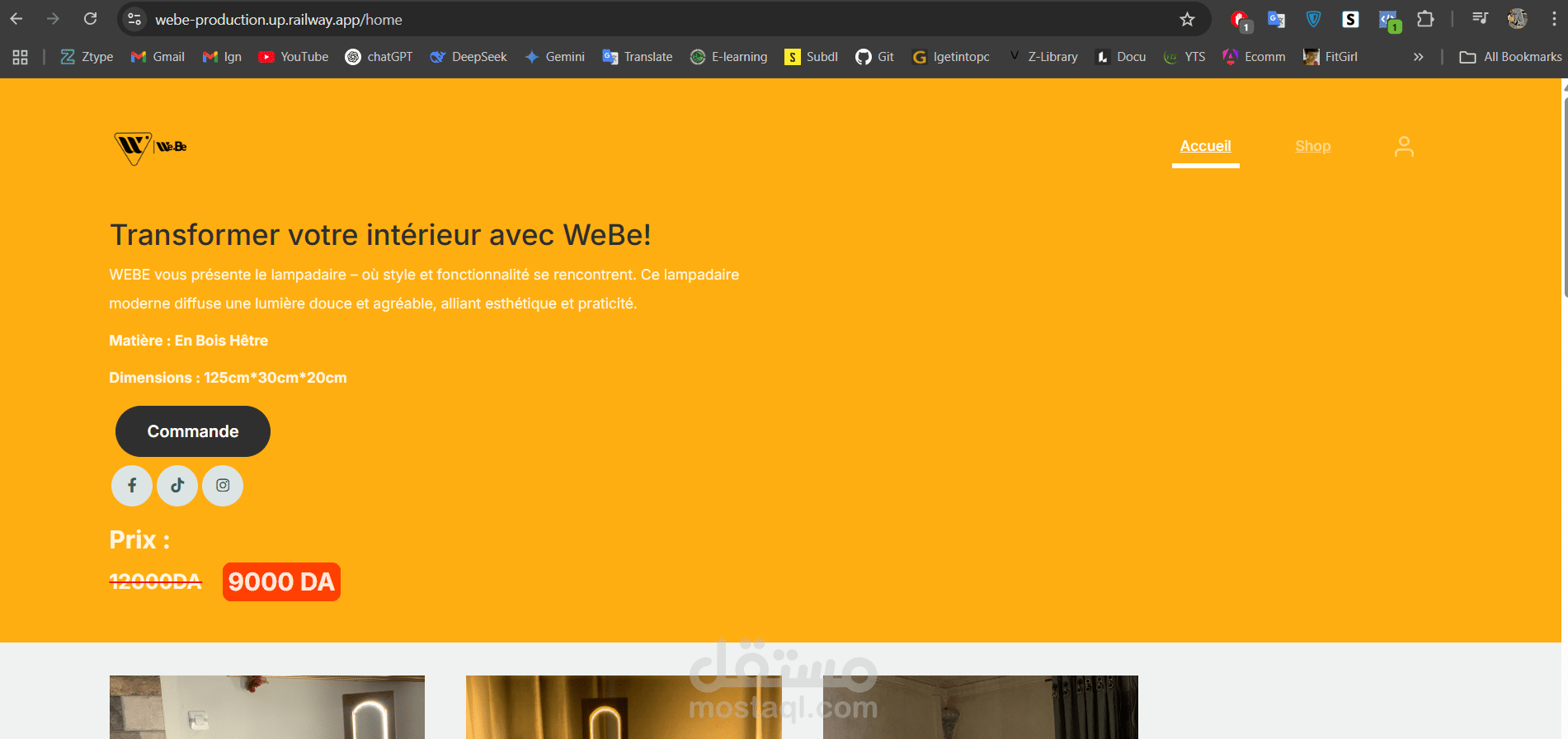The width and height of the screenshot is (1568, 739).
Task: Open the red extension icon with badge 1
Action: point(1240,21)
